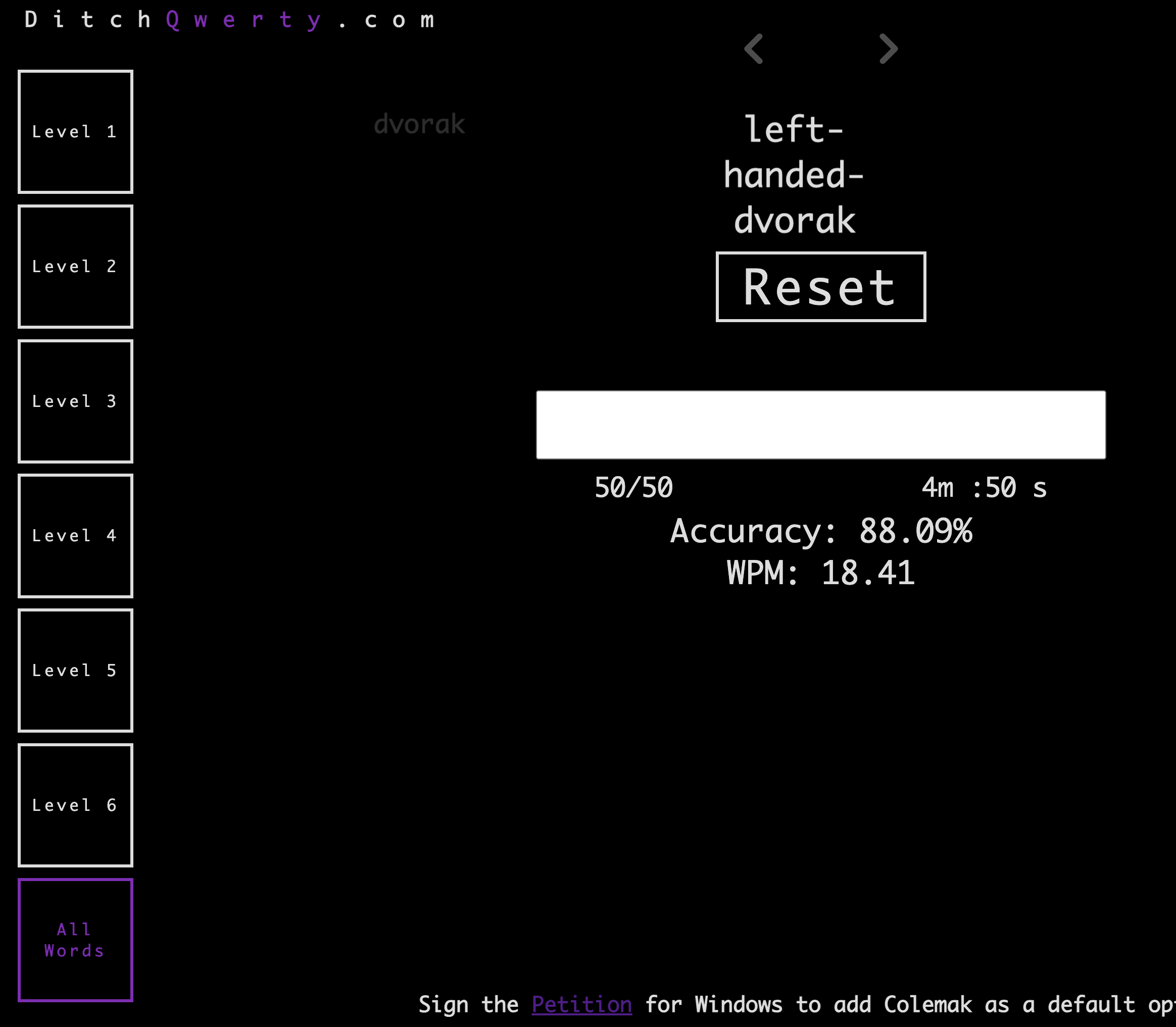Viewport: 1176px width, 1027px height.
Task: Select the faded dvorak layout name
Action: point(419,124)
